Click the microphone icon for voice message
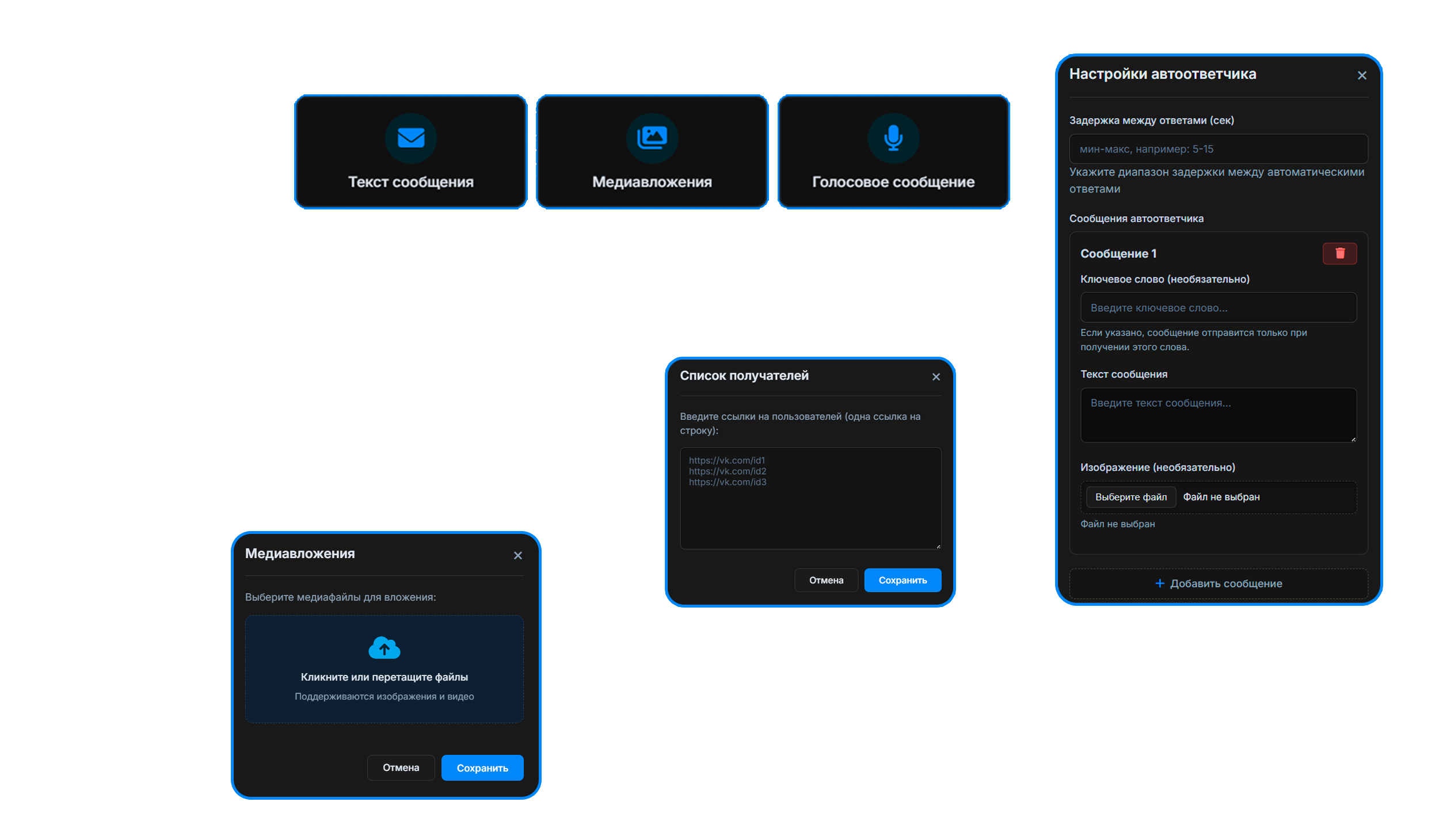Image resolution: width=1439 pixels, height=840 pixels. (893, 138)
